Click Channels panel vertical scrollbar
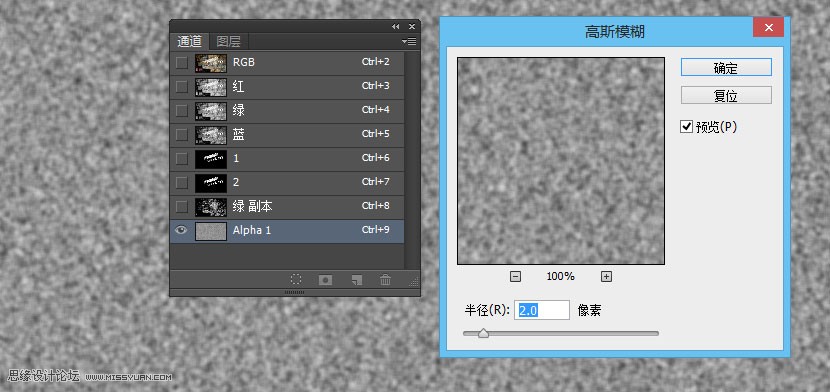Image resolution: width=830 pixels, height=392 pixels. click(x=412, y=160)
